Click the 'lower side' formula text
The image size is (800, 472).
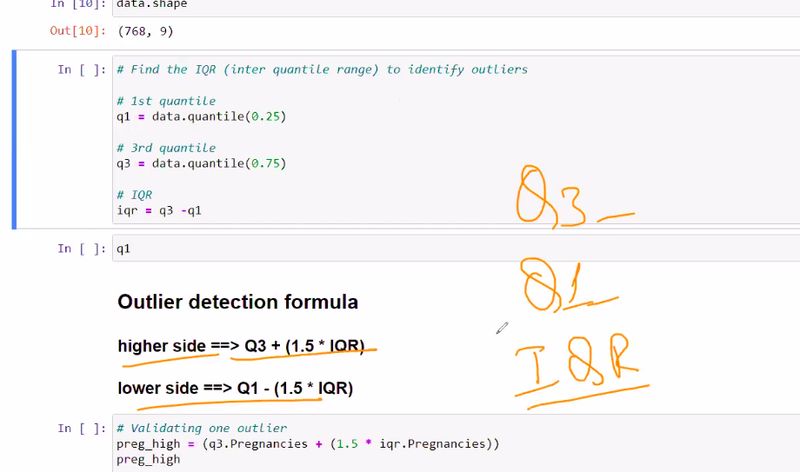(x=235, y=388)
